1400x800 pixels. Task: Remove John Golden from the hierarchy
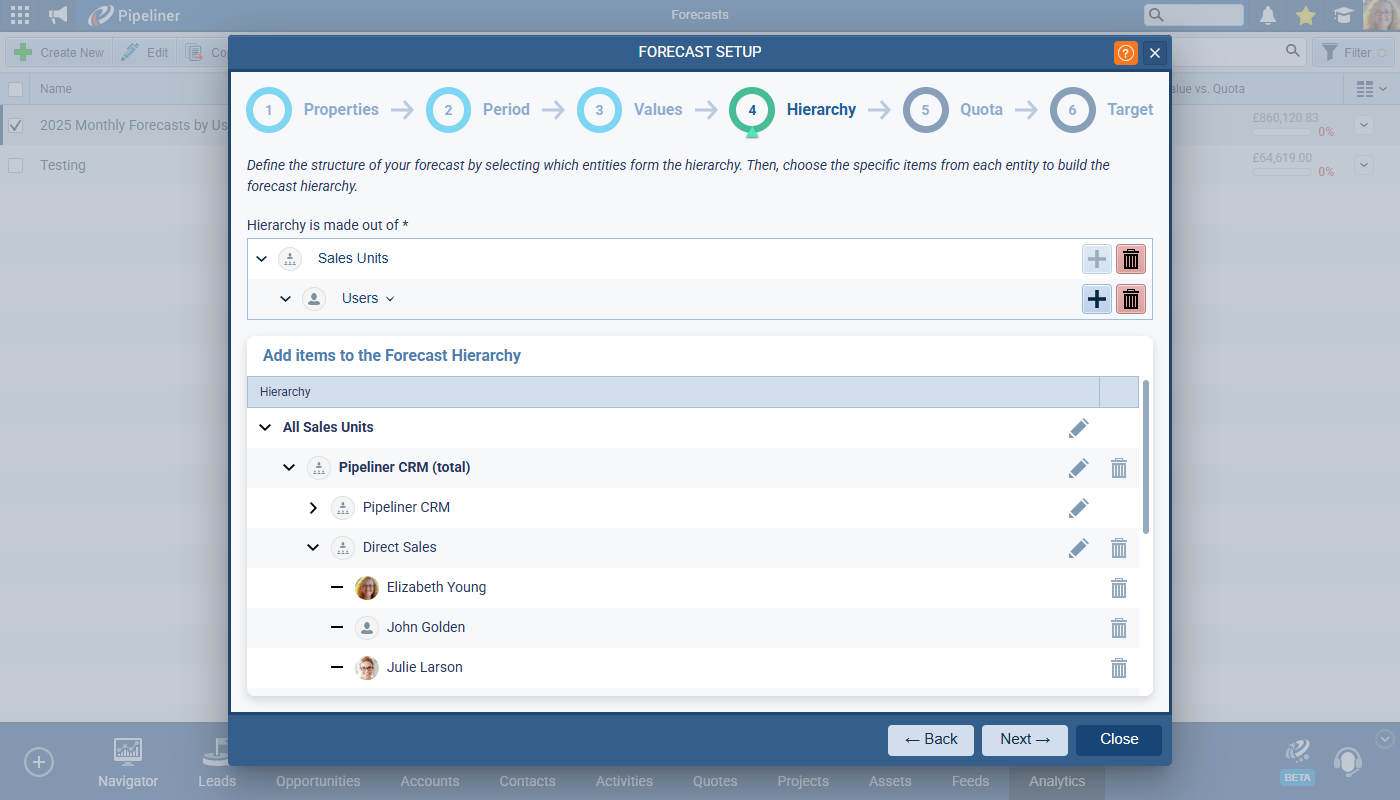(1119, 628)
